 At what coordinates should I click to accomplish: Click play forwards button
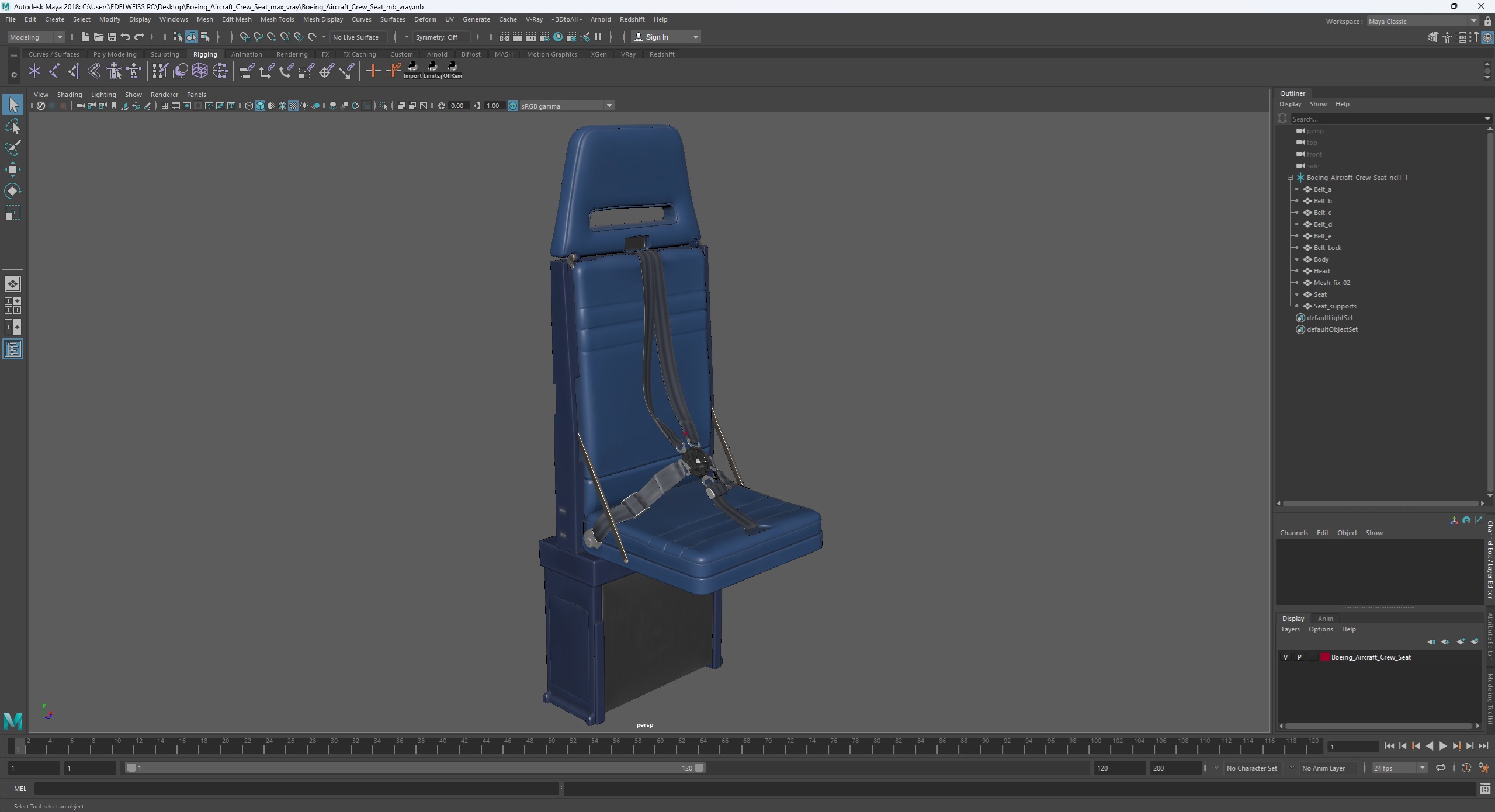coord(1442,746)
